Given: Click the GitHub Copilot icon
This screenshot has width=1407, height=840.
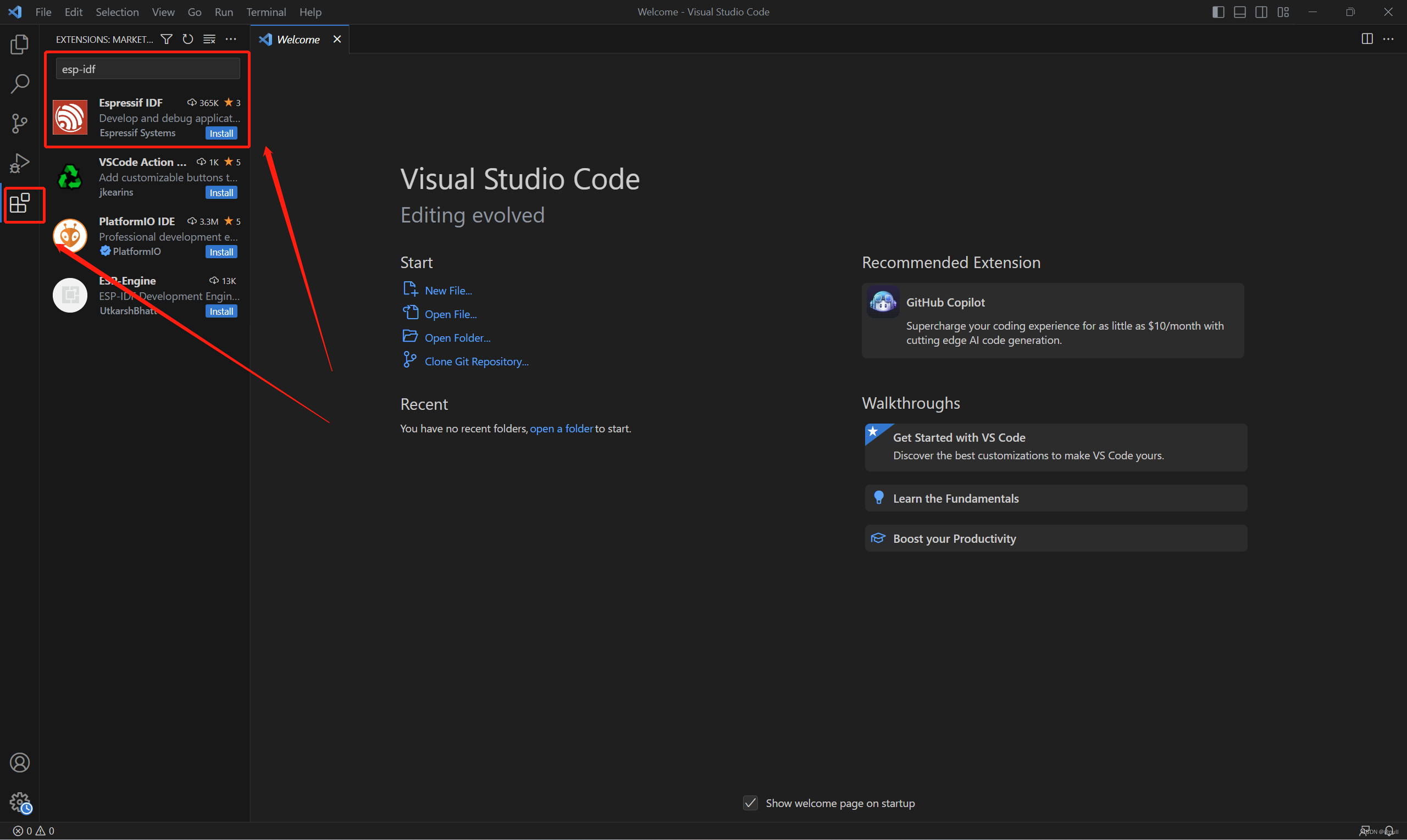Looking at the screenshot, I should click(883, 302).
